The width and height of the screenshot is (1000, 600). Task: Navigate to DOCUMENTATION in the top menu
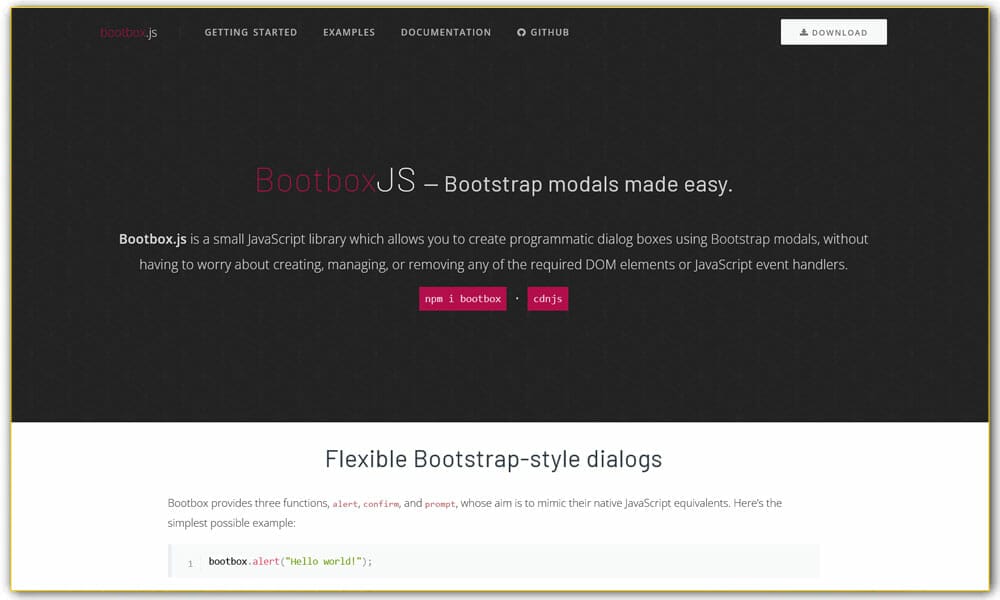(445, 32)
